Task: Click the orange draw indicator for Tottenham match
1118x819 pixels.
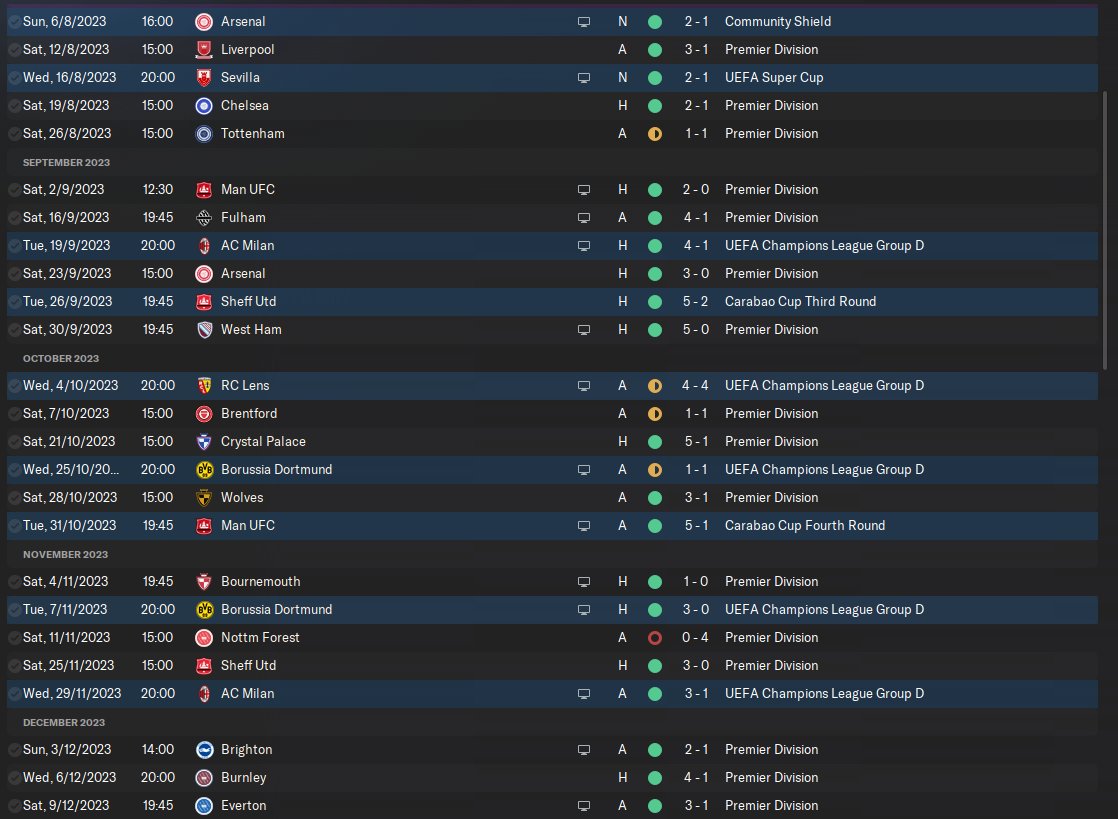Action: (x=655, y=134)
